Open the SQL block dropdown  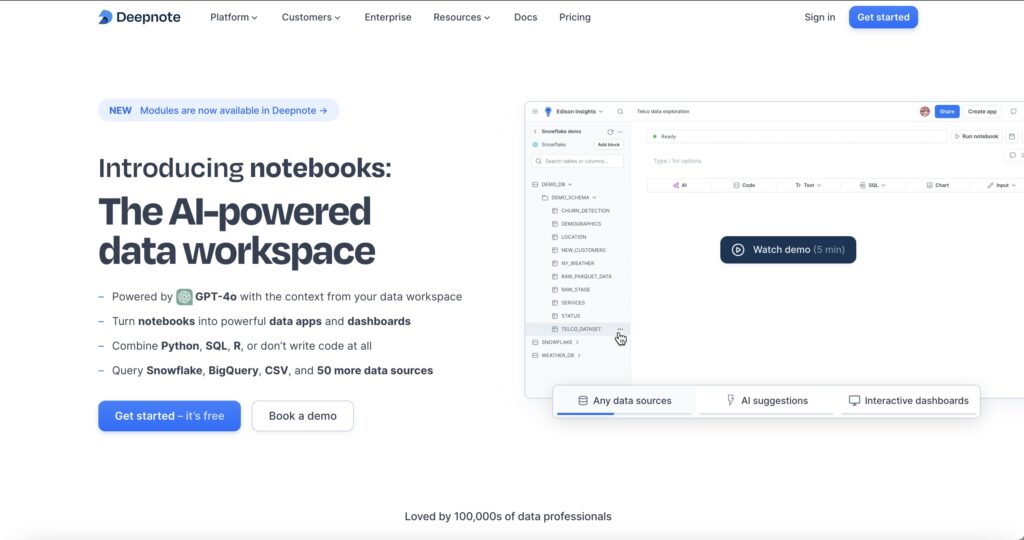(872, 185)
